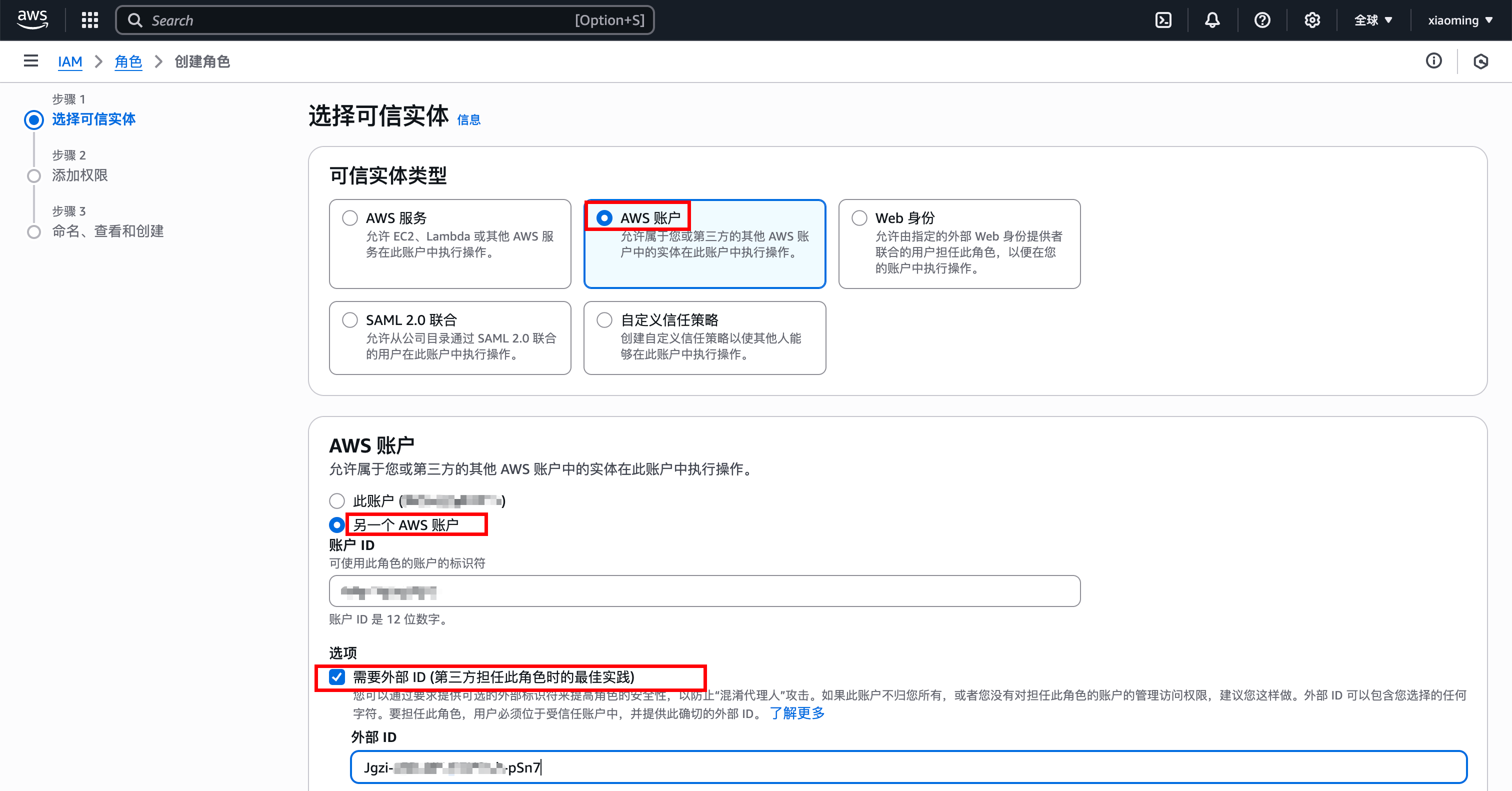Open the help question-mark menu
Image resolution: width=1512 pixels, height=791 pixels.
1262,20
